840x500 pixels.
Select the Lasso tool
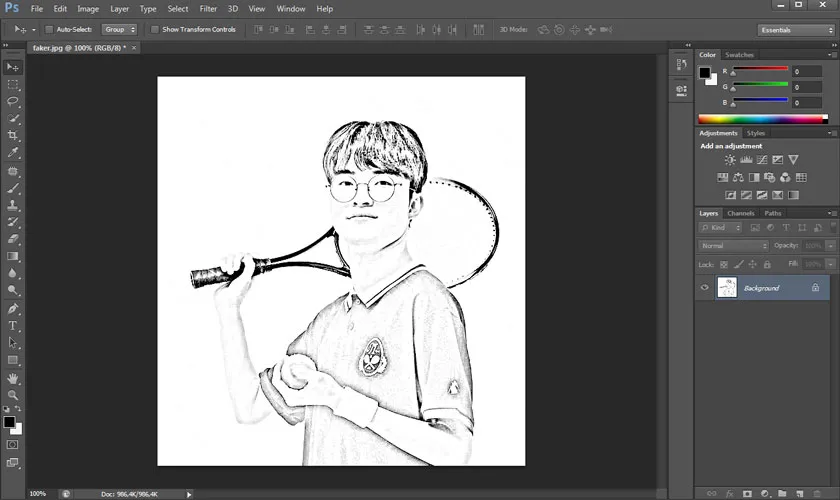pos(13,101)
